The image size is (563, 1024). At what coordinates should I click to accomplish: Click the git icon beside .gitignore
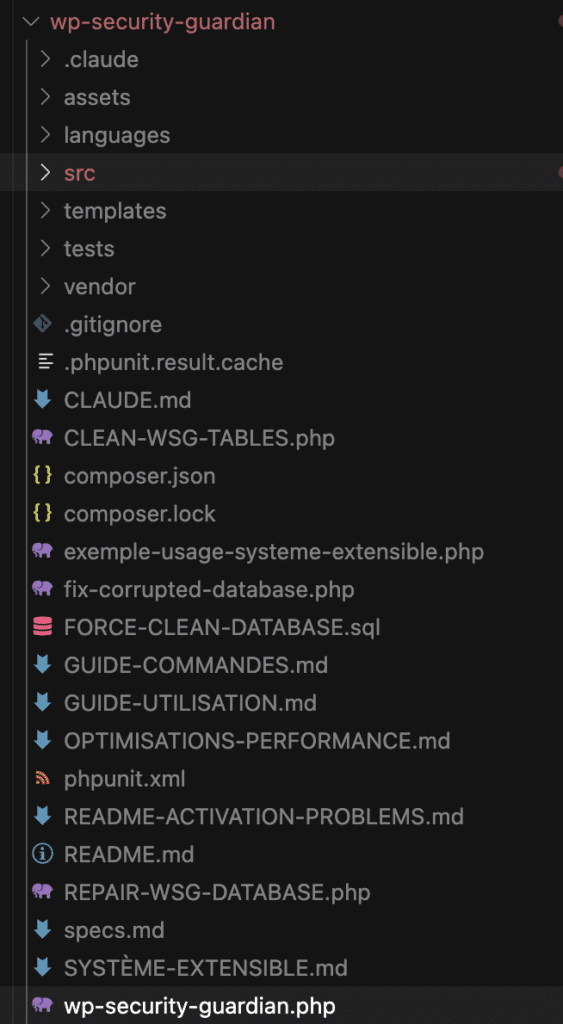[42, 324]
